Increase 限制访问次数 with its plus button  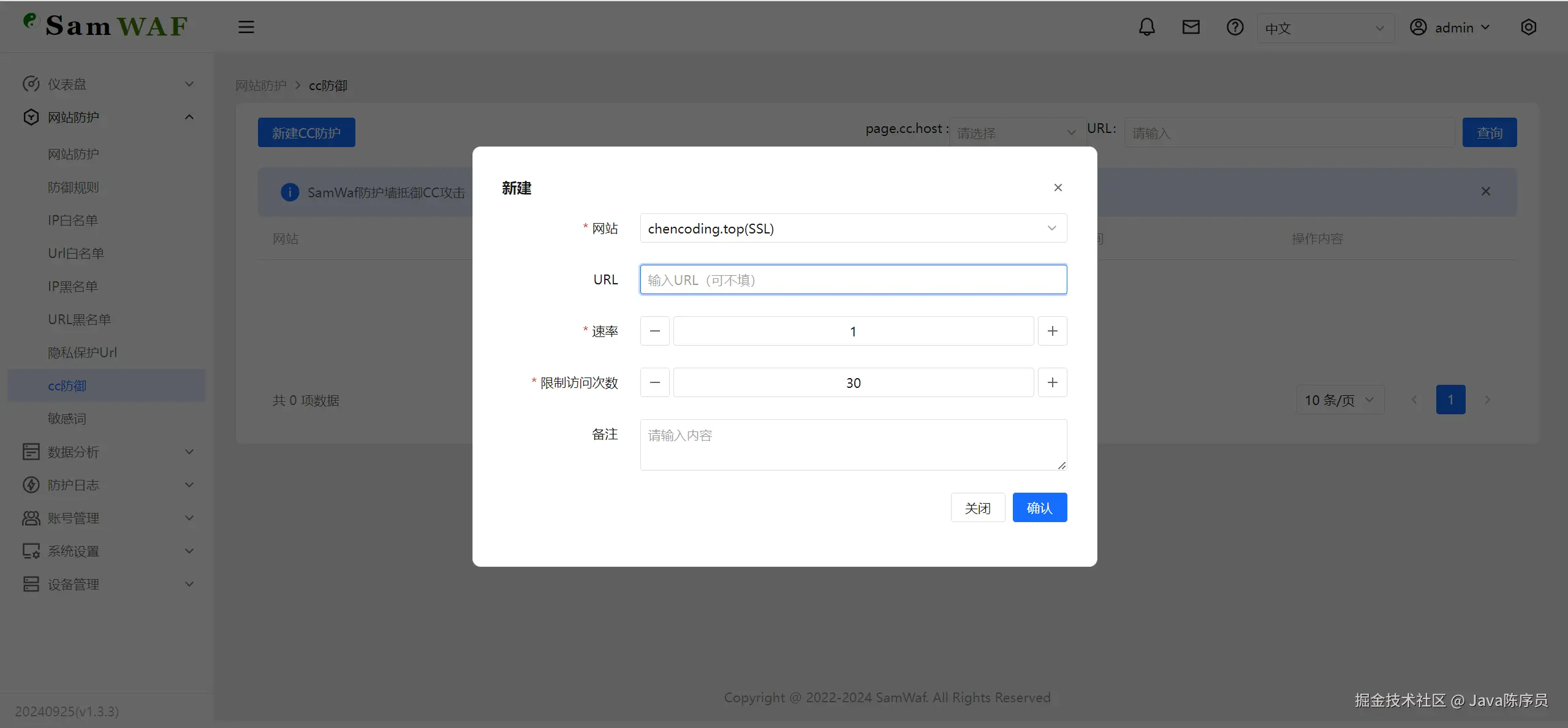1052,383
